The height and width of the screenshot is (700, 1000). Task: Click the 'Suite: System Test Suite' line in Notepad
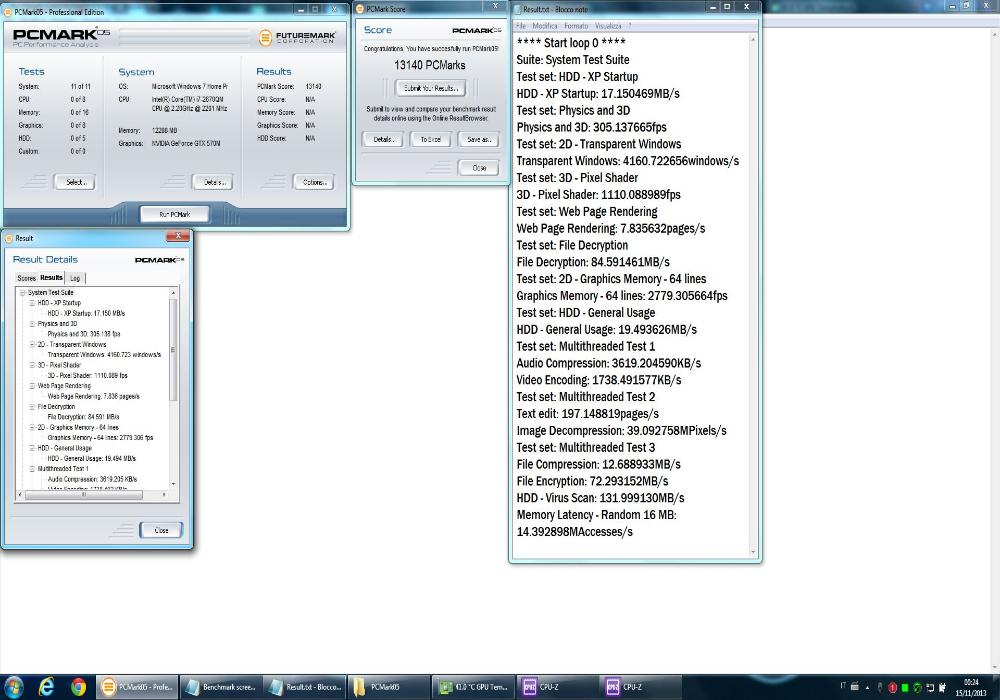pyautogui.click(x=573, y=60)
